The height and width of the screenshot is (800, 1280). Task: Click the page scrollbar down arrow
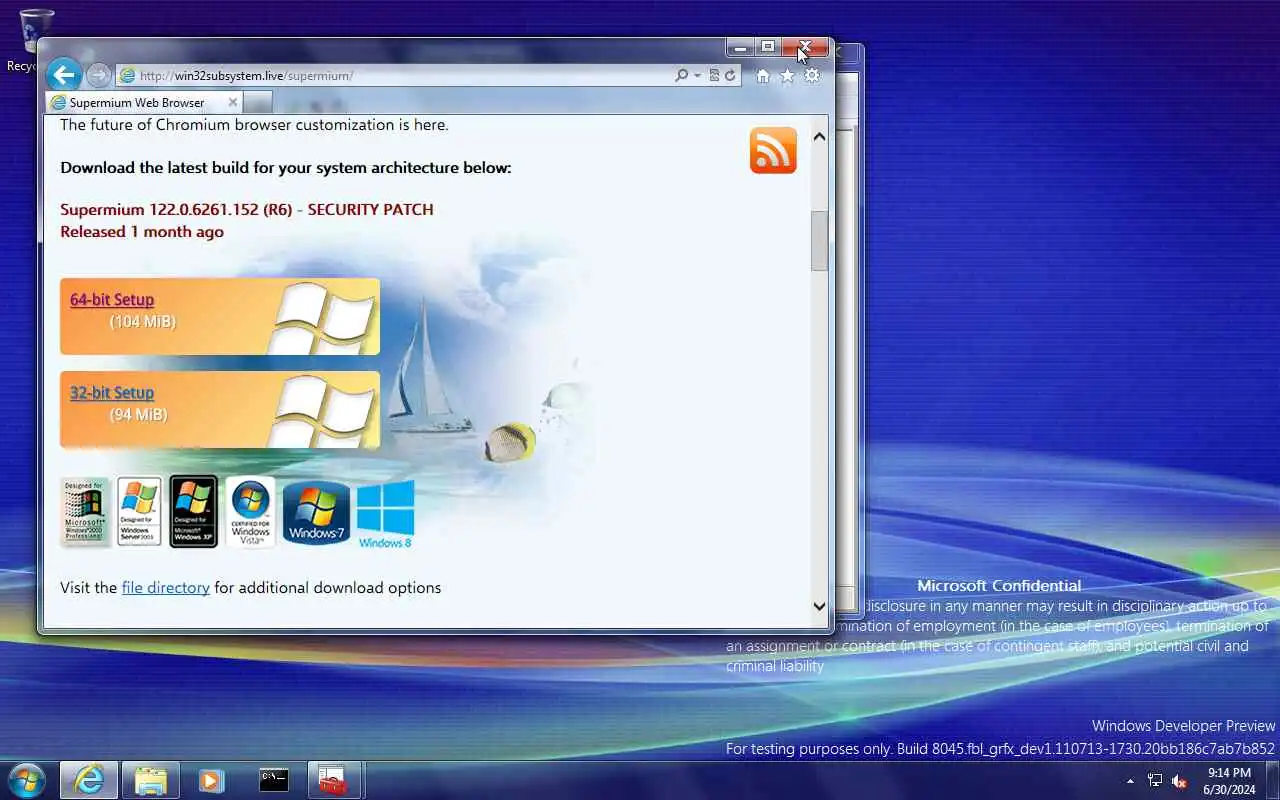click(819, 606)
